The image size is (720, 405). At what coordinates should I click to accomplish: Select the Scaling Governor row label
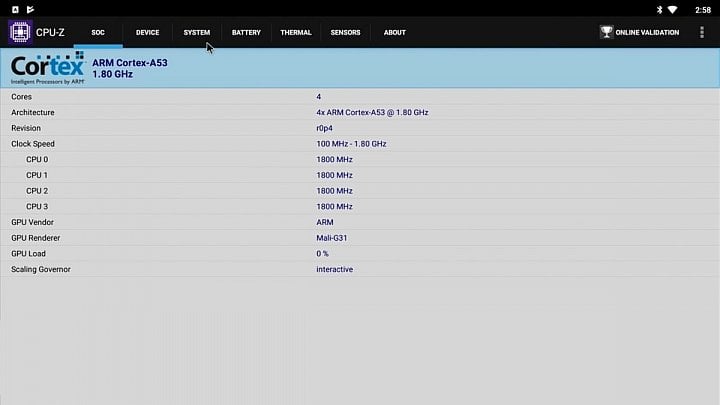41,269
